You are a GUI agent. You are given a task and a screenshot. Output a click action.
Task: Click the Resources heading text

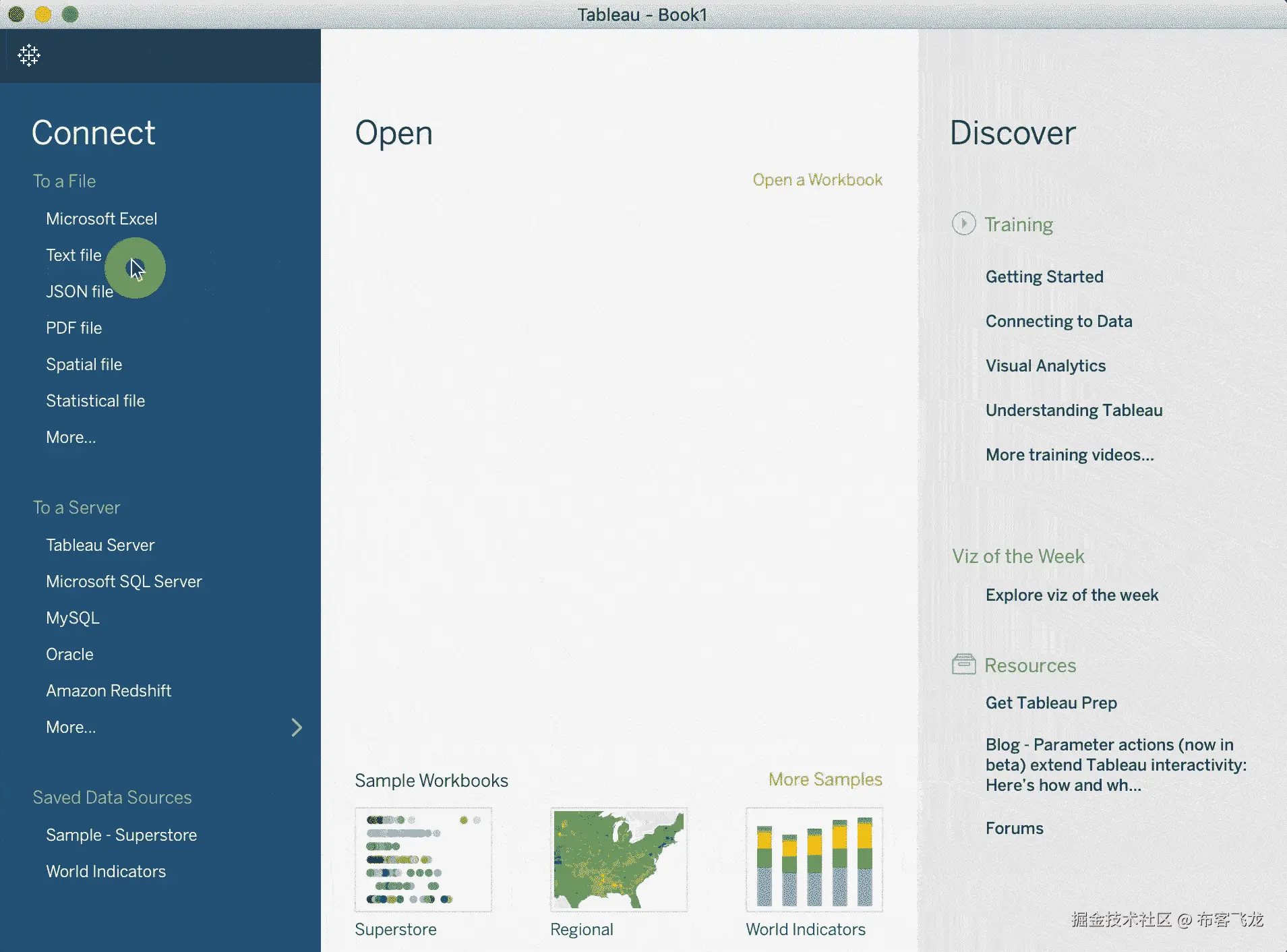(x=1030, y=665)
